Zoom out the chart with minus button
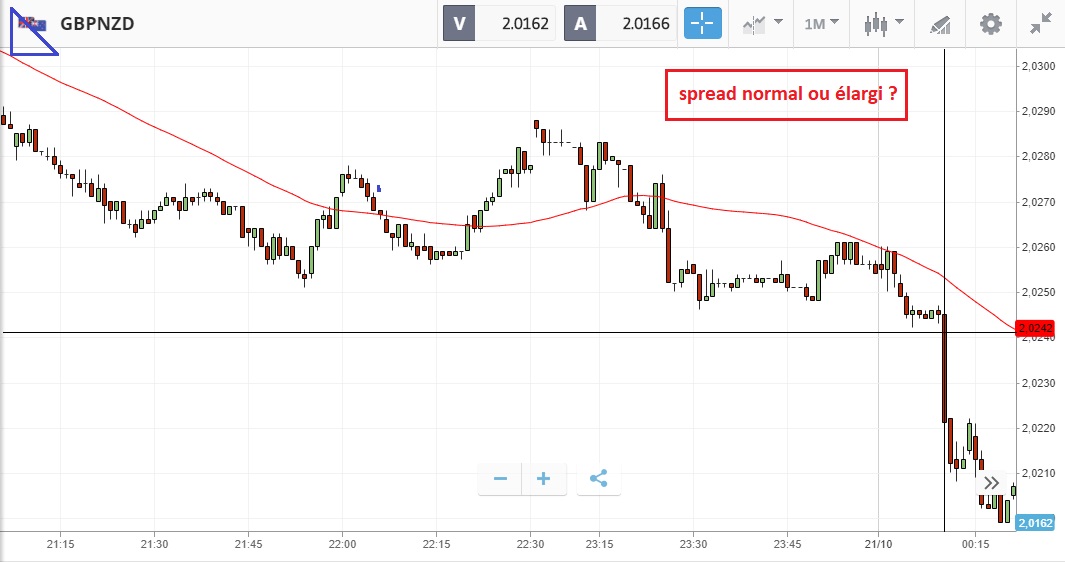Viewport: 1065px width, 562px height. (500, 479)
